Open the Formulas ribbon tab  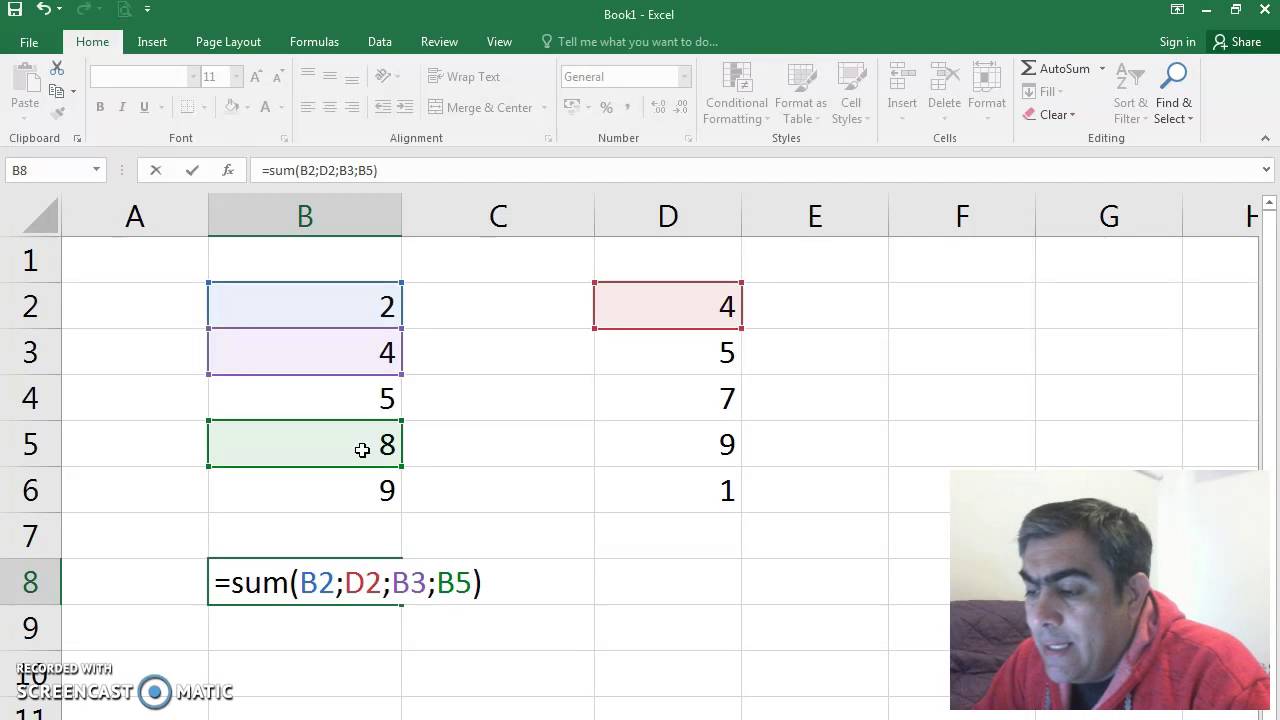click(x=314, y=42)
